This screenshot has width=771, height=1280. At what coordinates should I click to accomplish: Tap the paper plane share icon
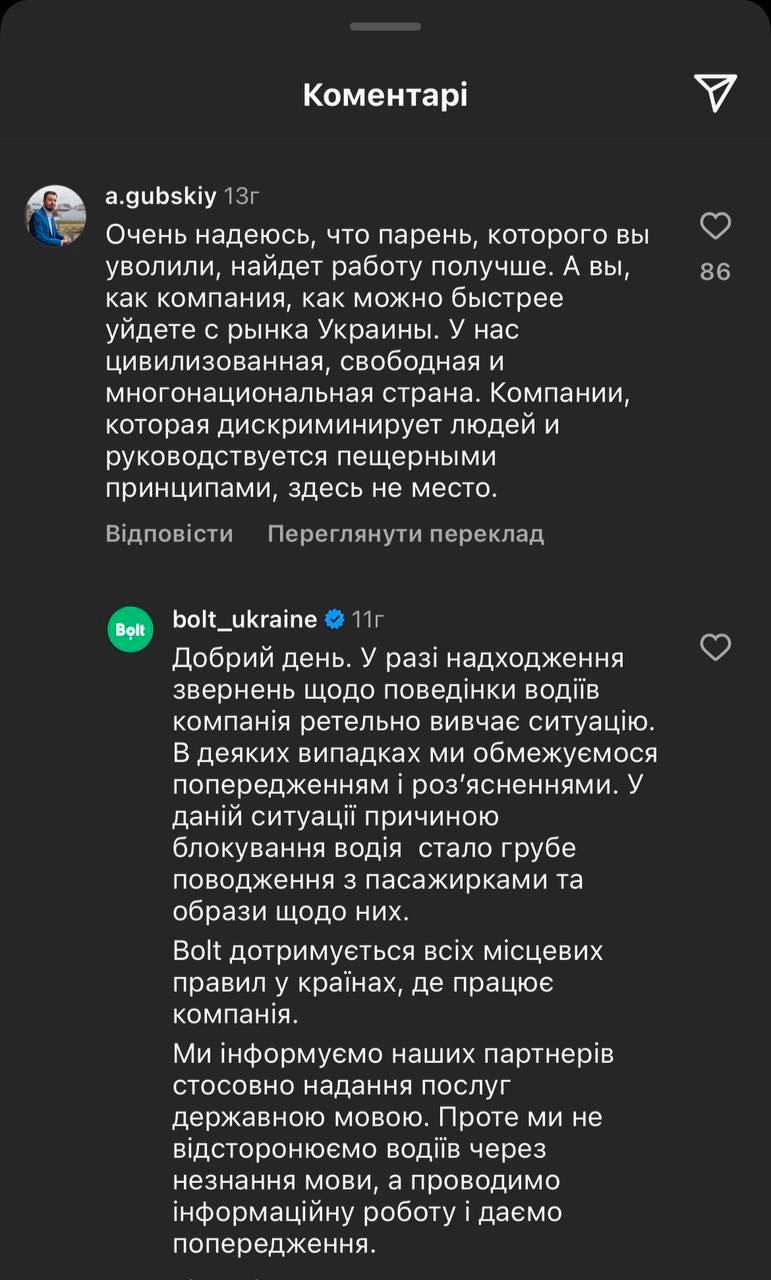pyautogui.click(x=714, y=92)
